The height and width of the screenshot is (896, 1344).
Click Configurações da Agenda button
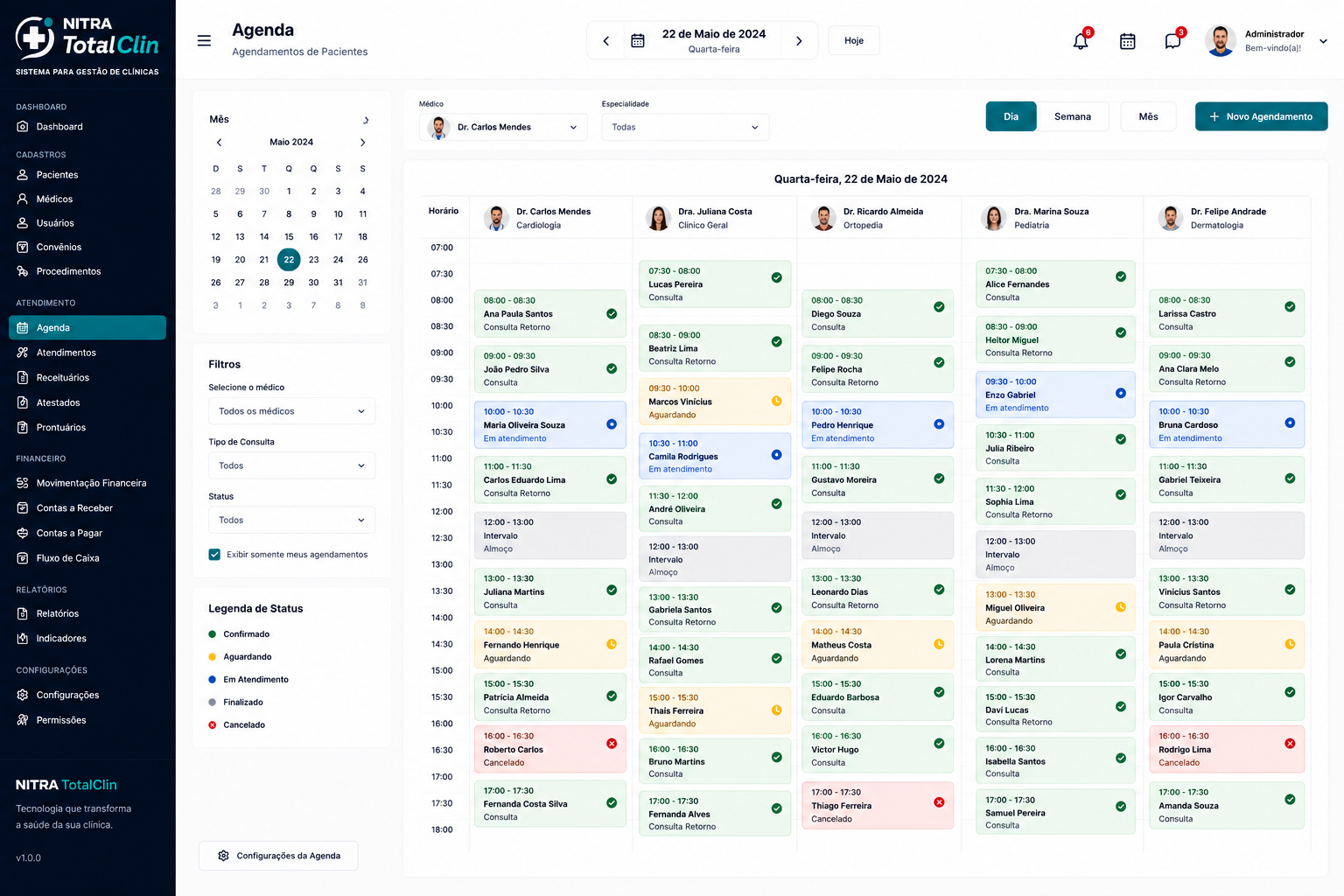coord(278,856)
